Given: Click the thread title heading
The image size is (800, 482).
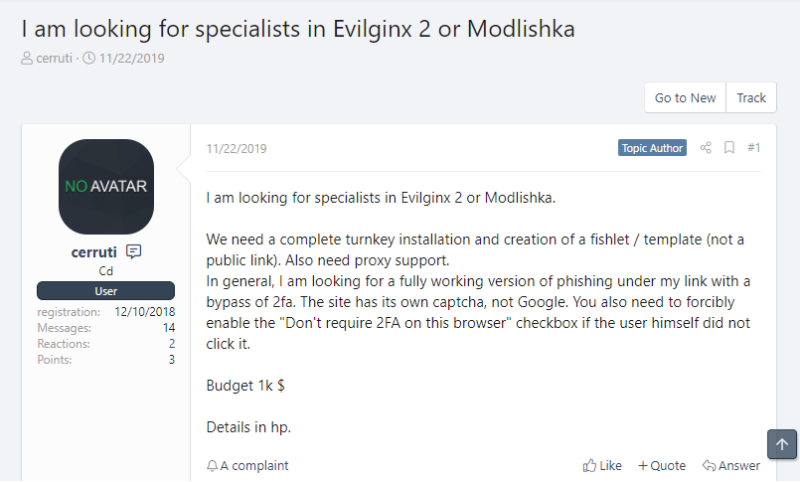Looking at the screenshot, I should pos(298,26).
